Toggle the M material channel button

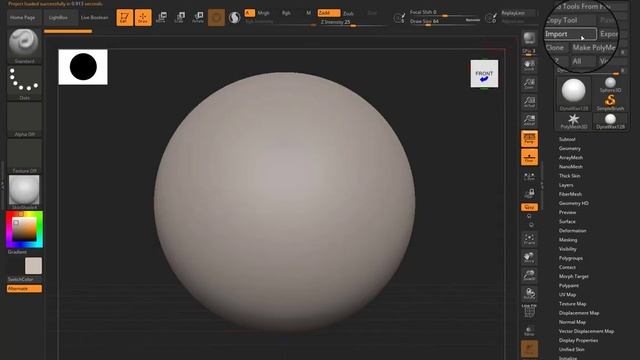coord(309,13)
